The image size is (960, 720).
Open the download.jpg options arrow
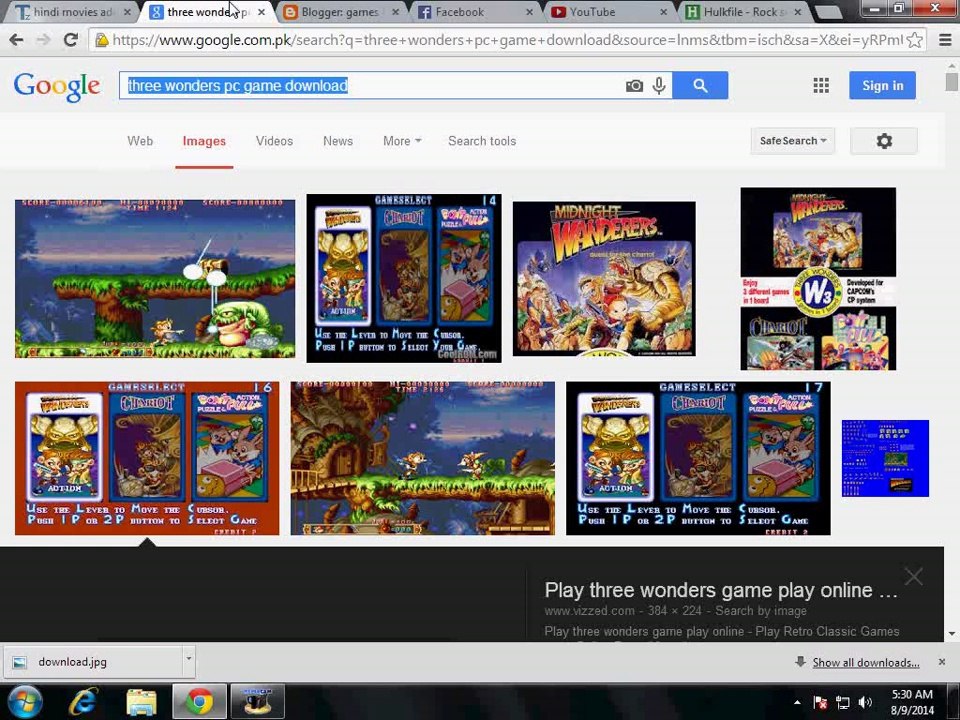189,659
